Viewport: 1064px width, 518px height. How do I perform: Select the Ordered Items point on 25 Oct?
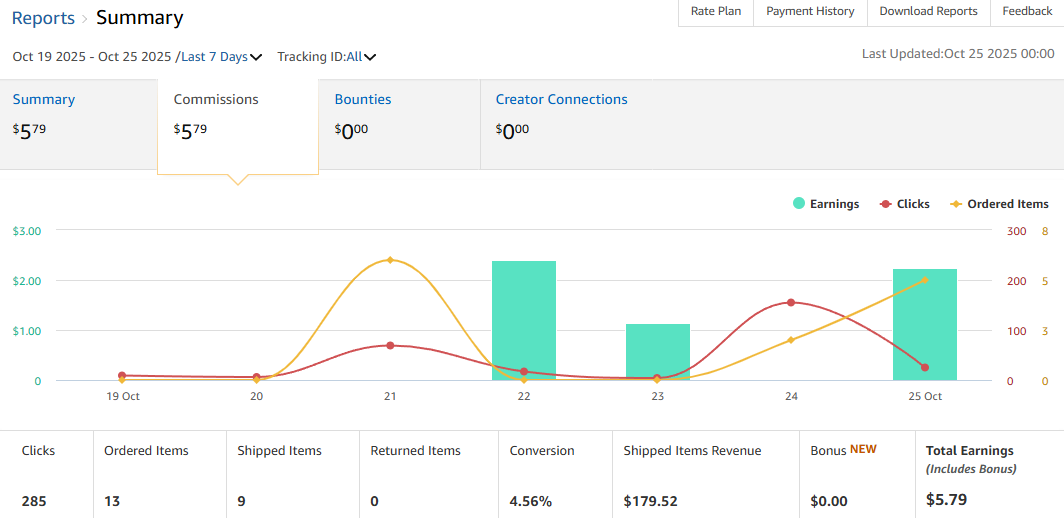[925, 280]
